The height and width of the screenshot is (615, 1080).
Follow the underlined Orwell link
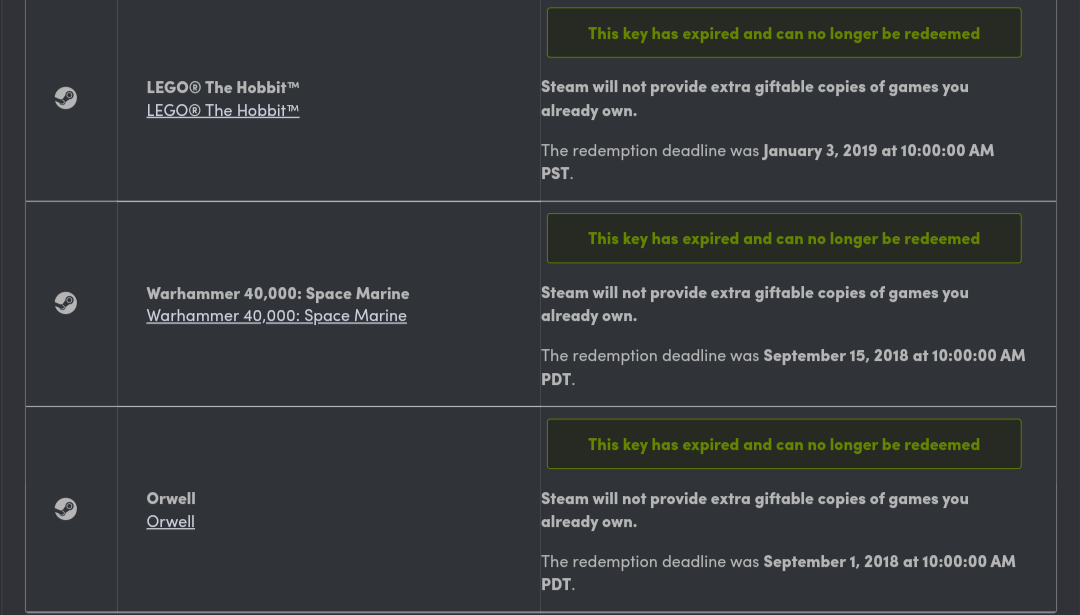click(x=170, y=521)
